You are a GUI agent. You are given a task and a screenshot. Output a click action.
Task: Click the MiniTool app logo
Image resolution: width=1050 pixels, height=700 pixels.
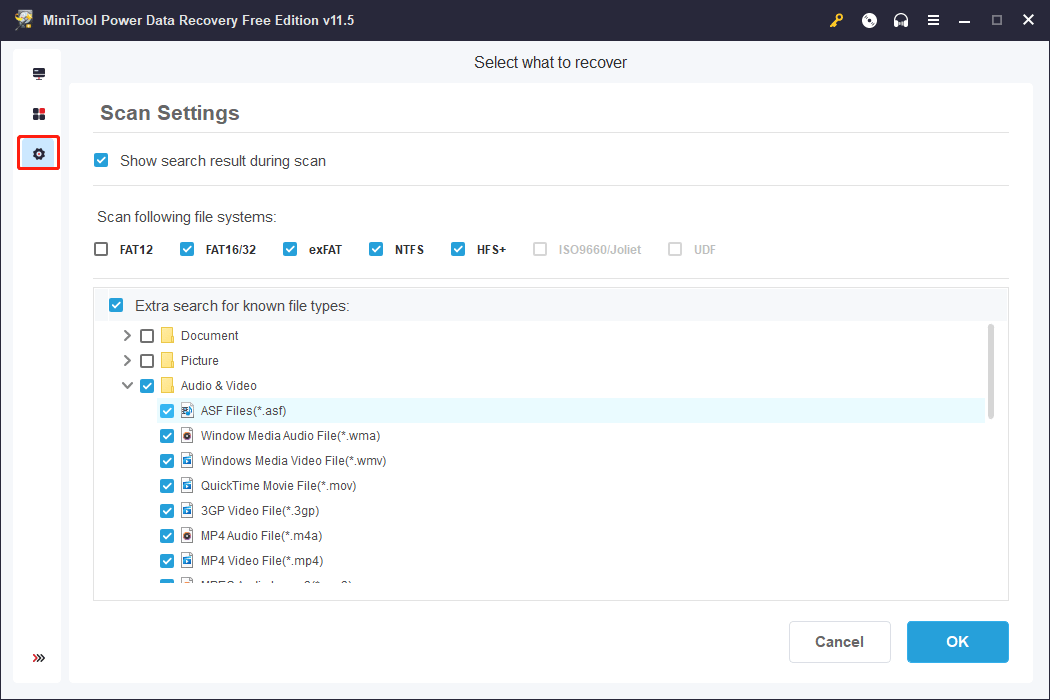click(24, 19)
